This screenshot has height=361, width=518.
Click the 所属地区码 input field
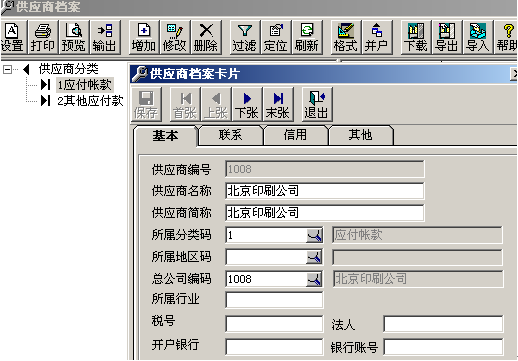[x=266, y=257]
